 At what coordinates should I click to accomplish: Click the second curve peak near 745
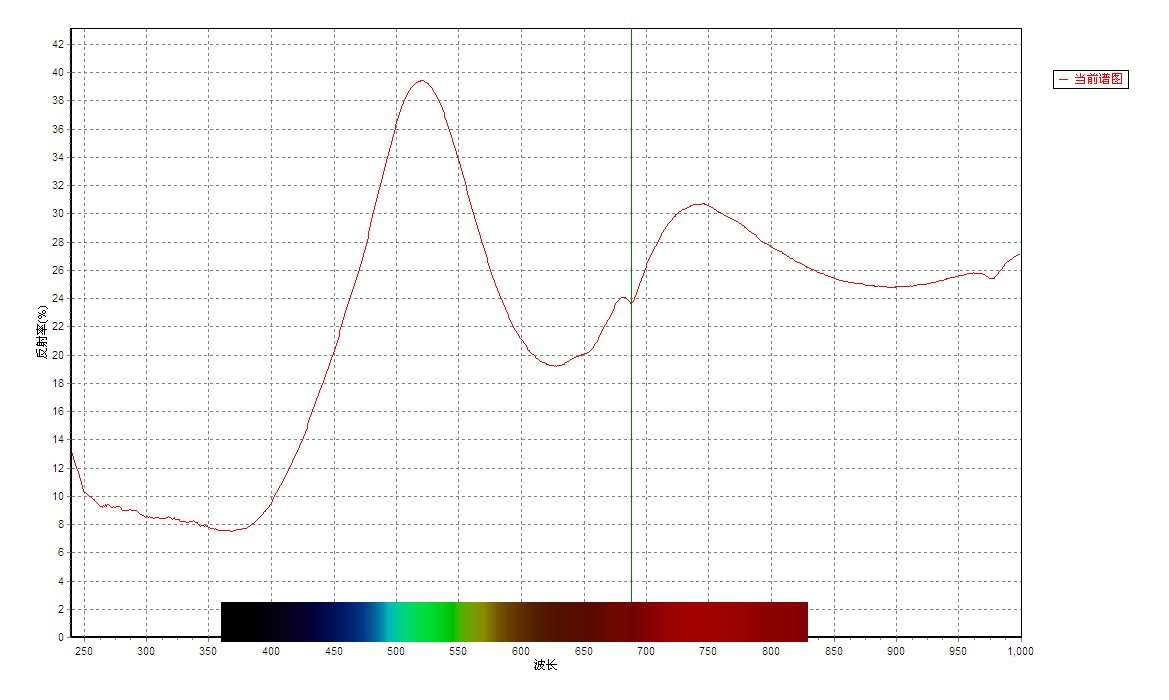click(702, 204)
